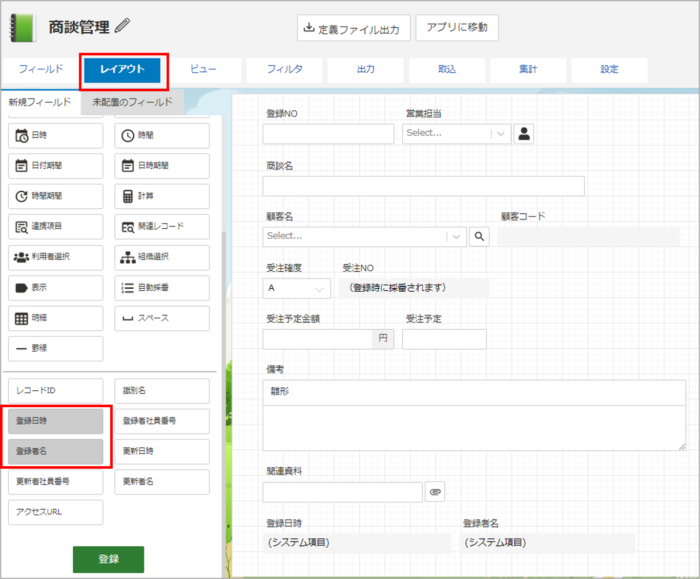Click the green 登録 button
Image resolution: width=700 pixels, height=579 pixels.
point(108,559)
